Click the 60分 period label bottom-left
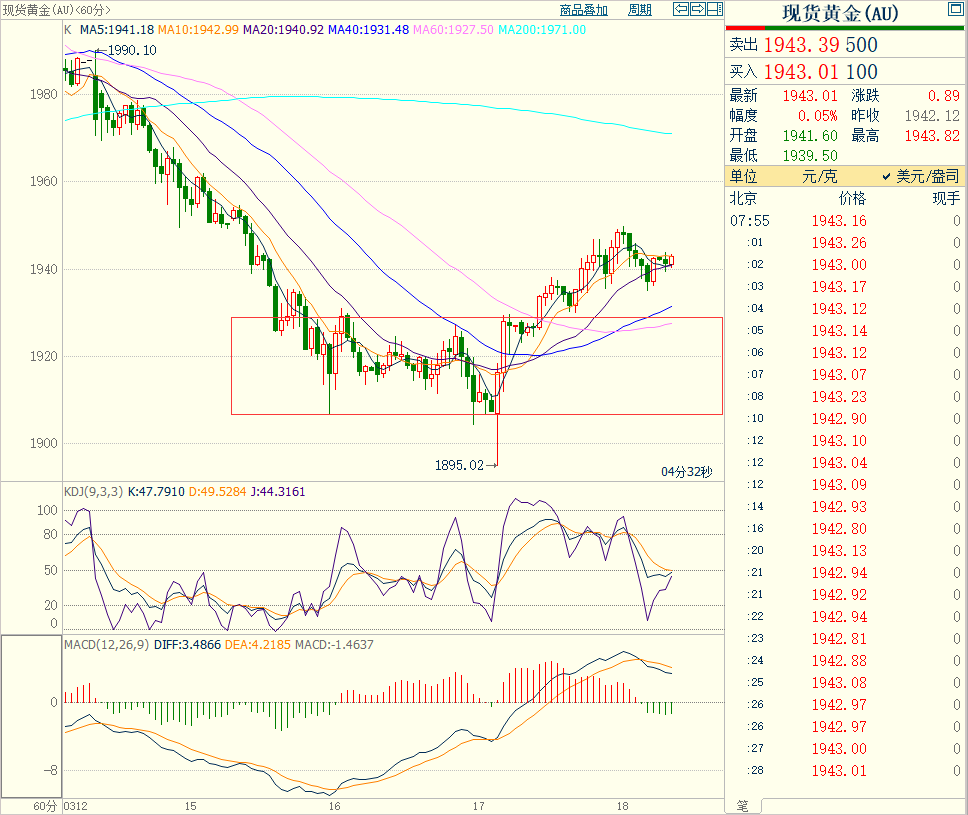The height and width of the screenshot is (815, 968). point(44,806)
